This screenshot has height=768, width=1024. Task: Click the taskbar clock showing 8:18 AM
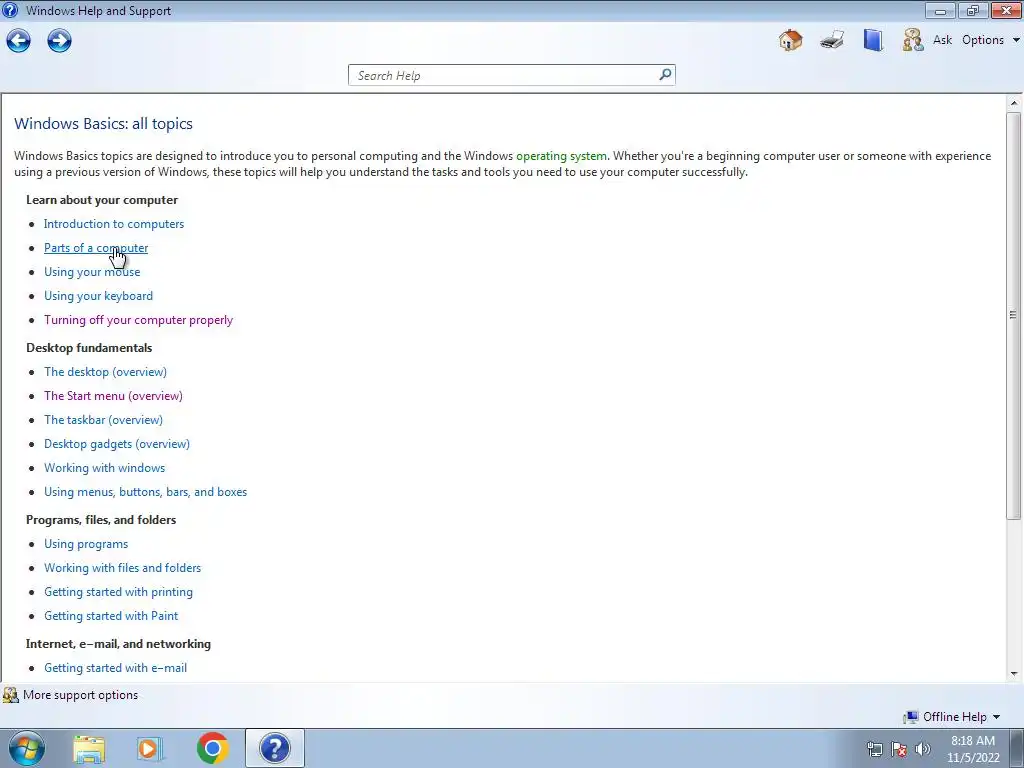[x=973, y=749]
